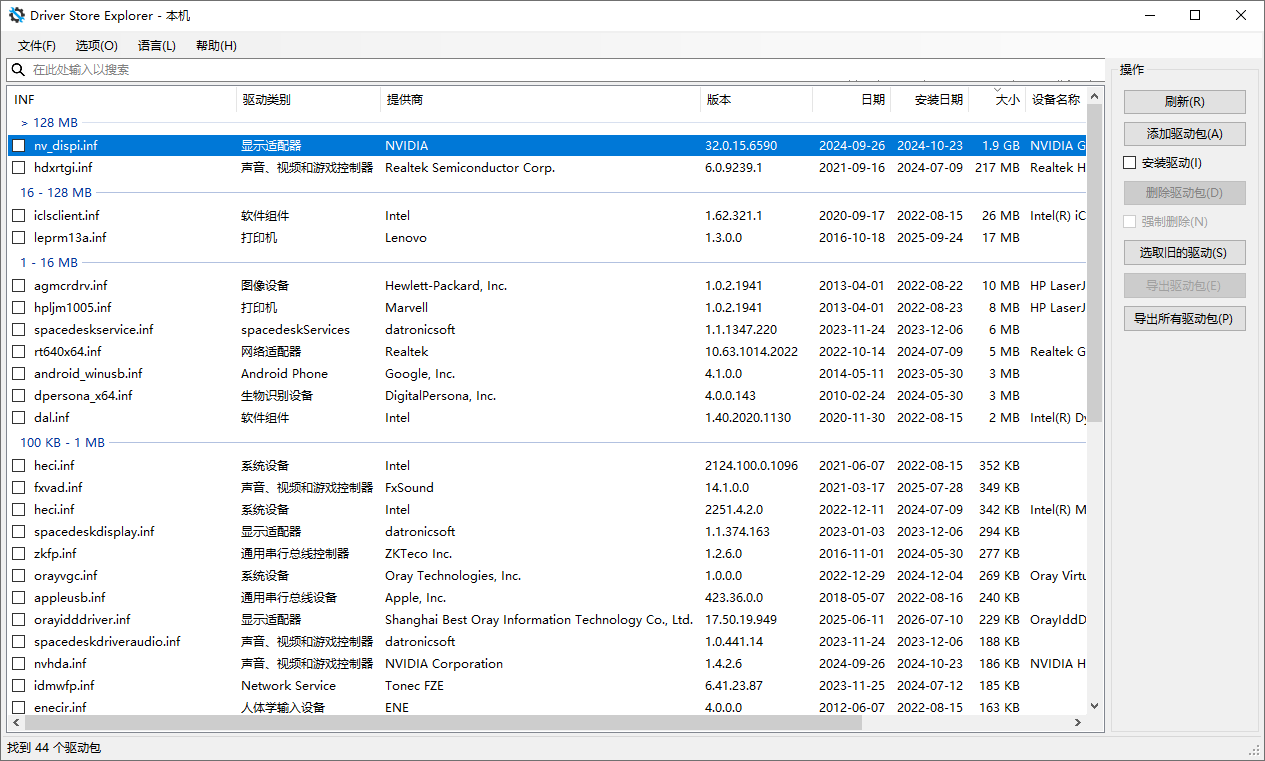This screenshot has height=761, width=1265.
Task: Click version 32.0.15.6590 cell
Action: (x=741, y=146)
